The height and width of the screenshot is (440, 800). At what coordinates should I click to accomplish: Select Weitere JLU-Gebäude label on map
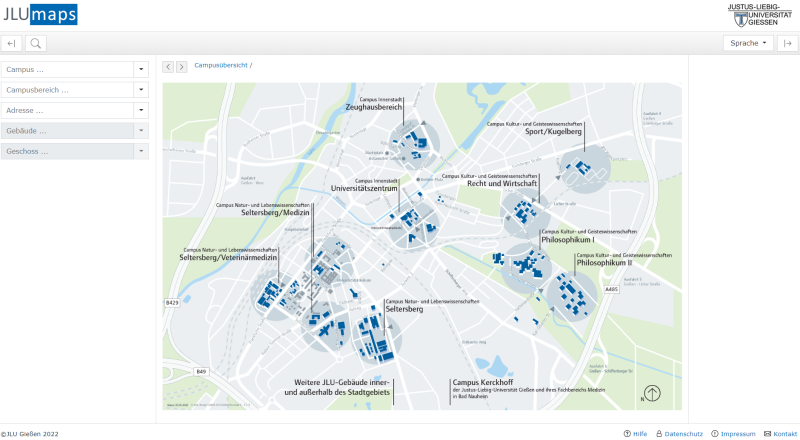[337, 387]
